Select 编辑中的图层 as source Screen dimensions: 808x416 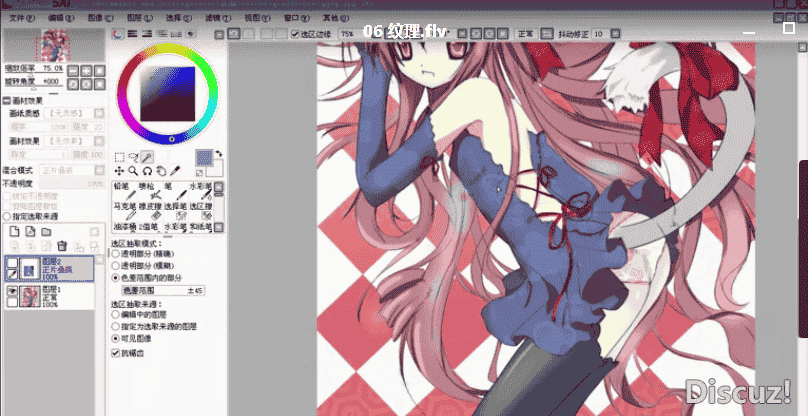pyautogui.click(x=115, y=314)
